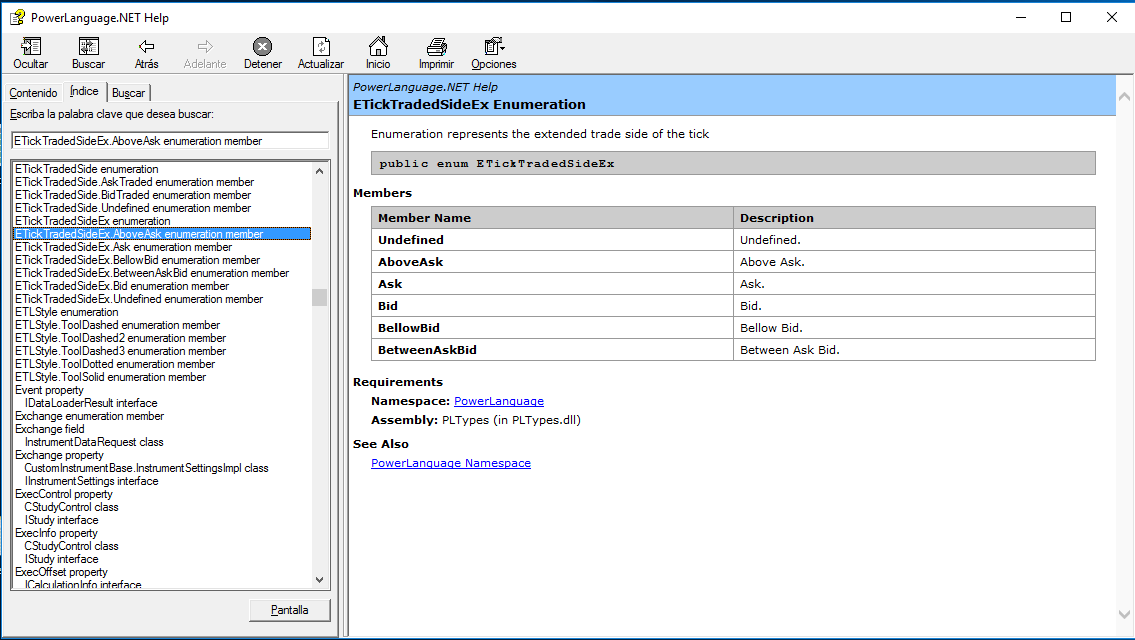Select ETLStyle.ToolDashed3 enumeration member
The image size is (1135, 640).
120,351
